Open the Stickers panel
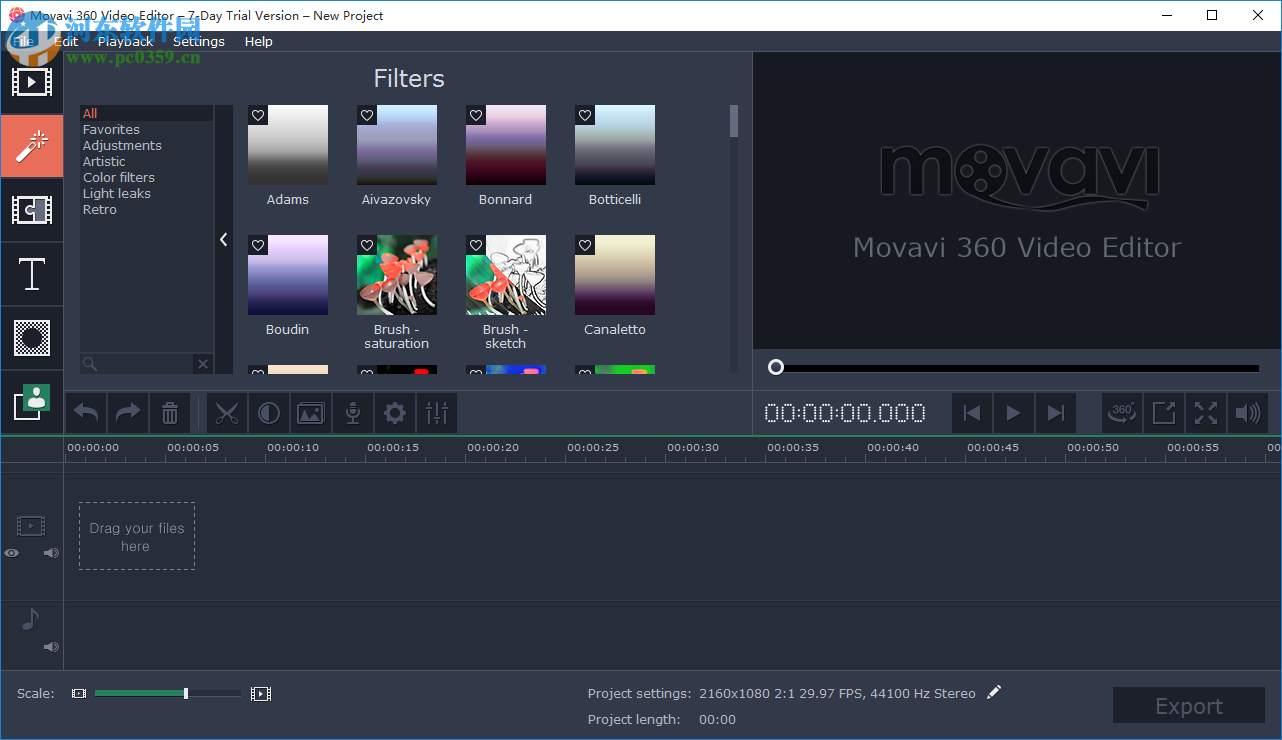Image resolution: width=1282 pixels, height=740 pixels. point(32,338)
